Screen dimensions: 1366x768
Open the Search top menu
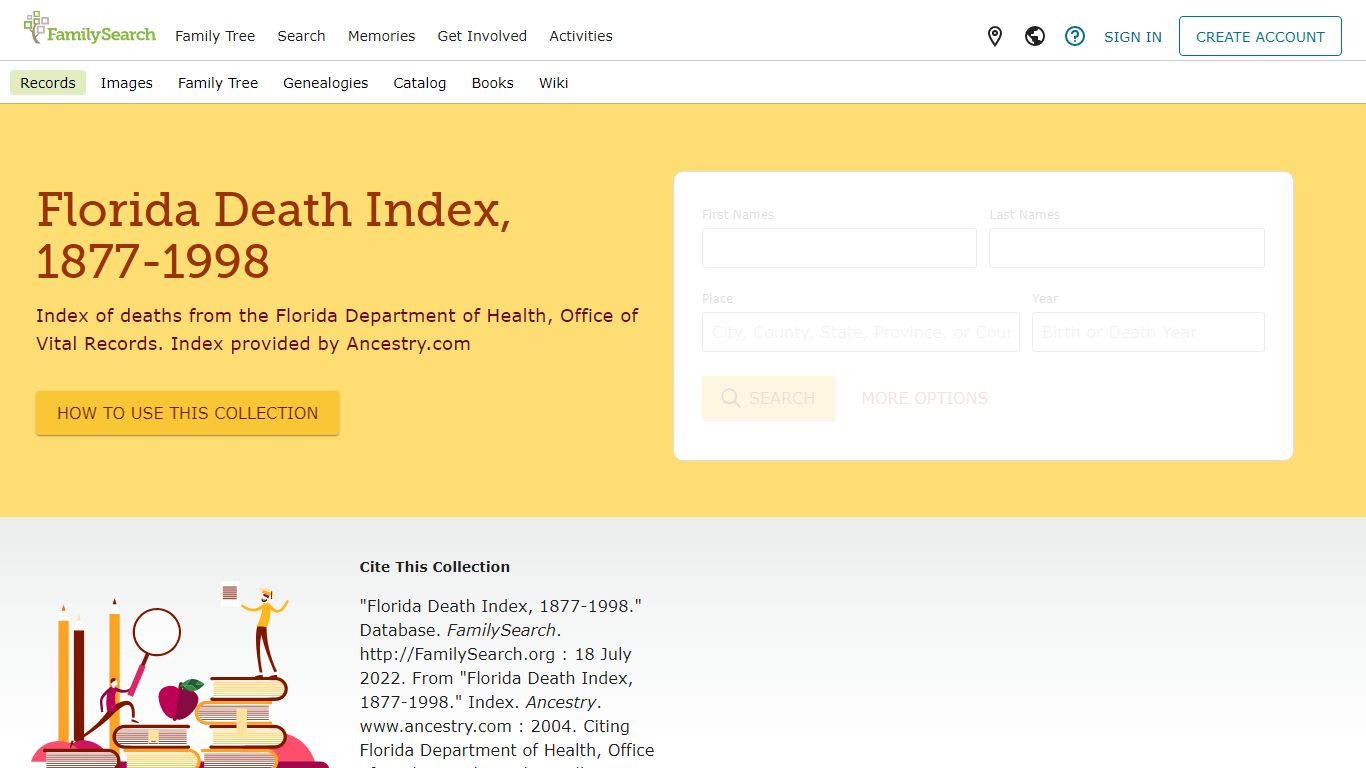(x=301, y=36)
